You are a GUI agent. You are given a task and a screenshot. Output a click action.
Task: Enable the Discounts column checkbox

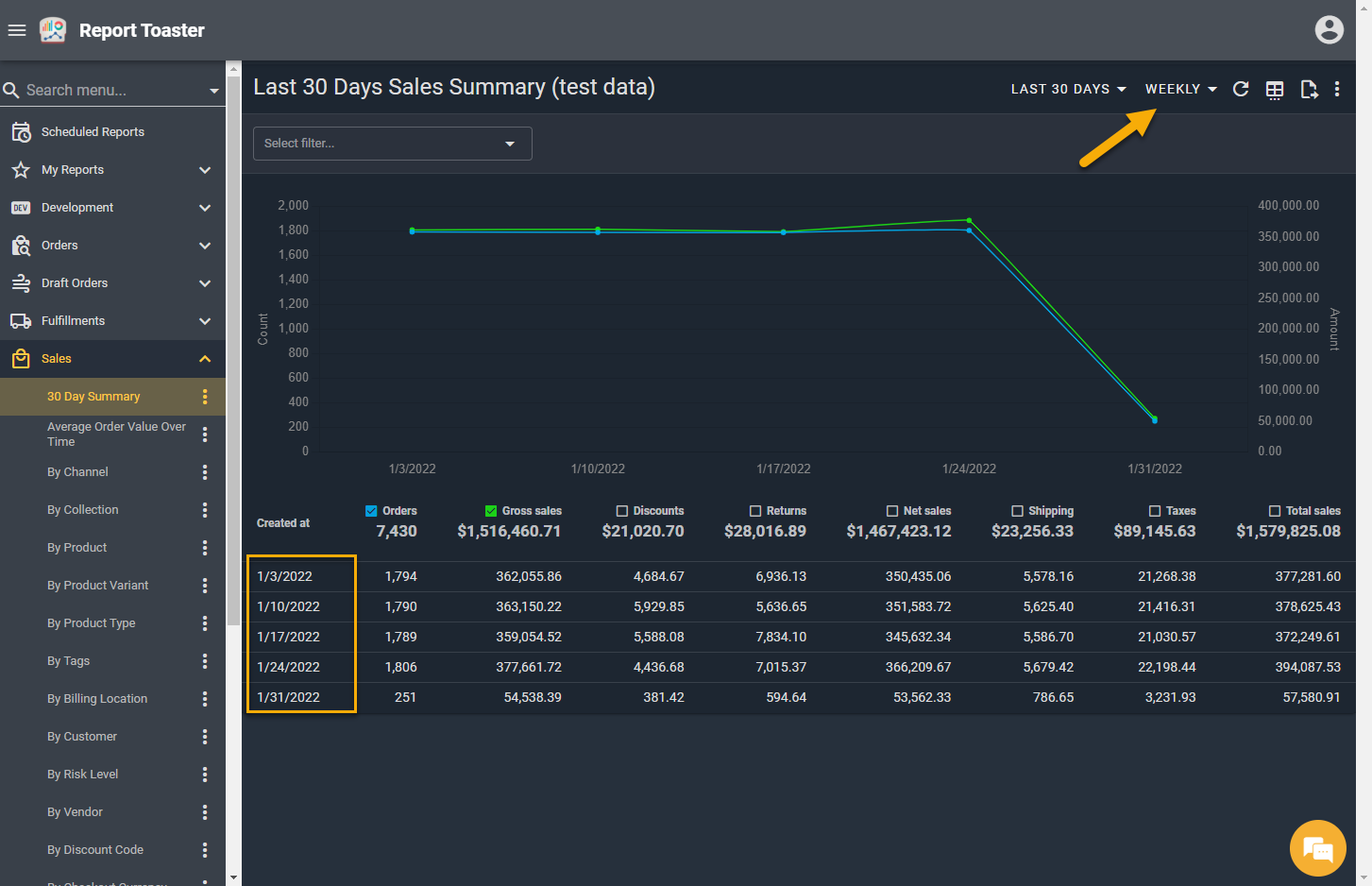click(622, 511)
